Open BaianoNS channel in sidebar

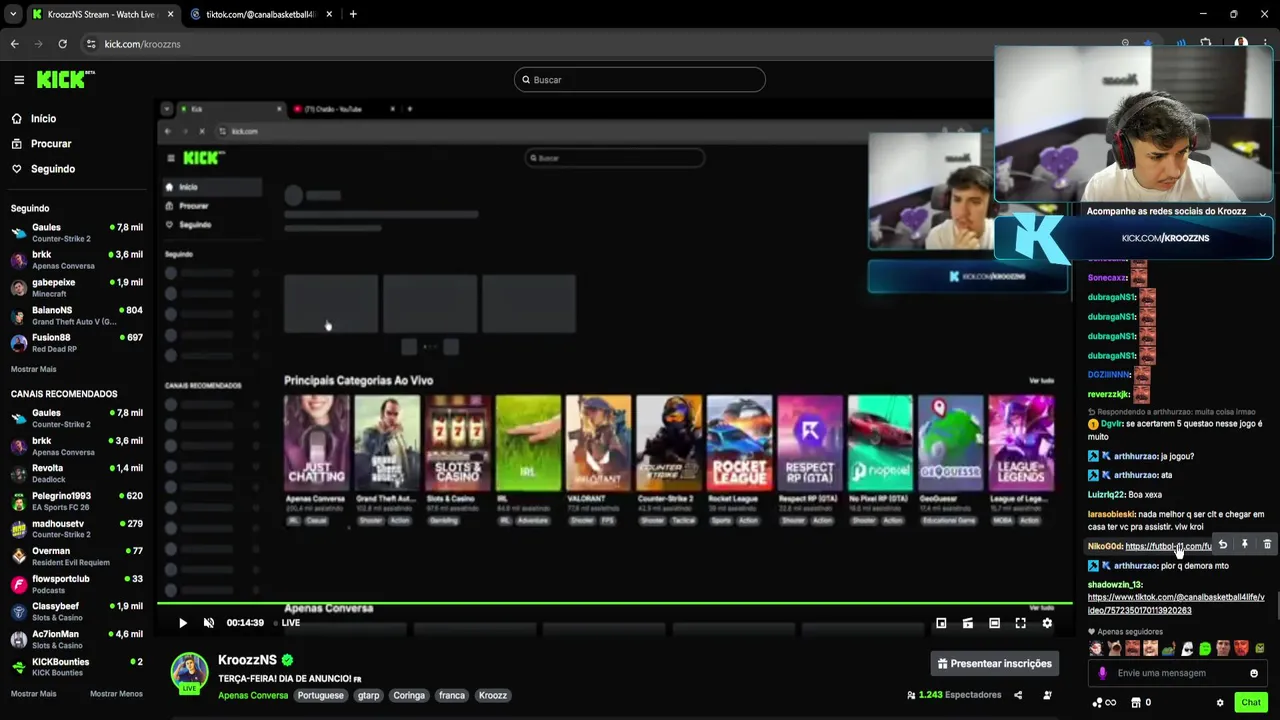77,315
